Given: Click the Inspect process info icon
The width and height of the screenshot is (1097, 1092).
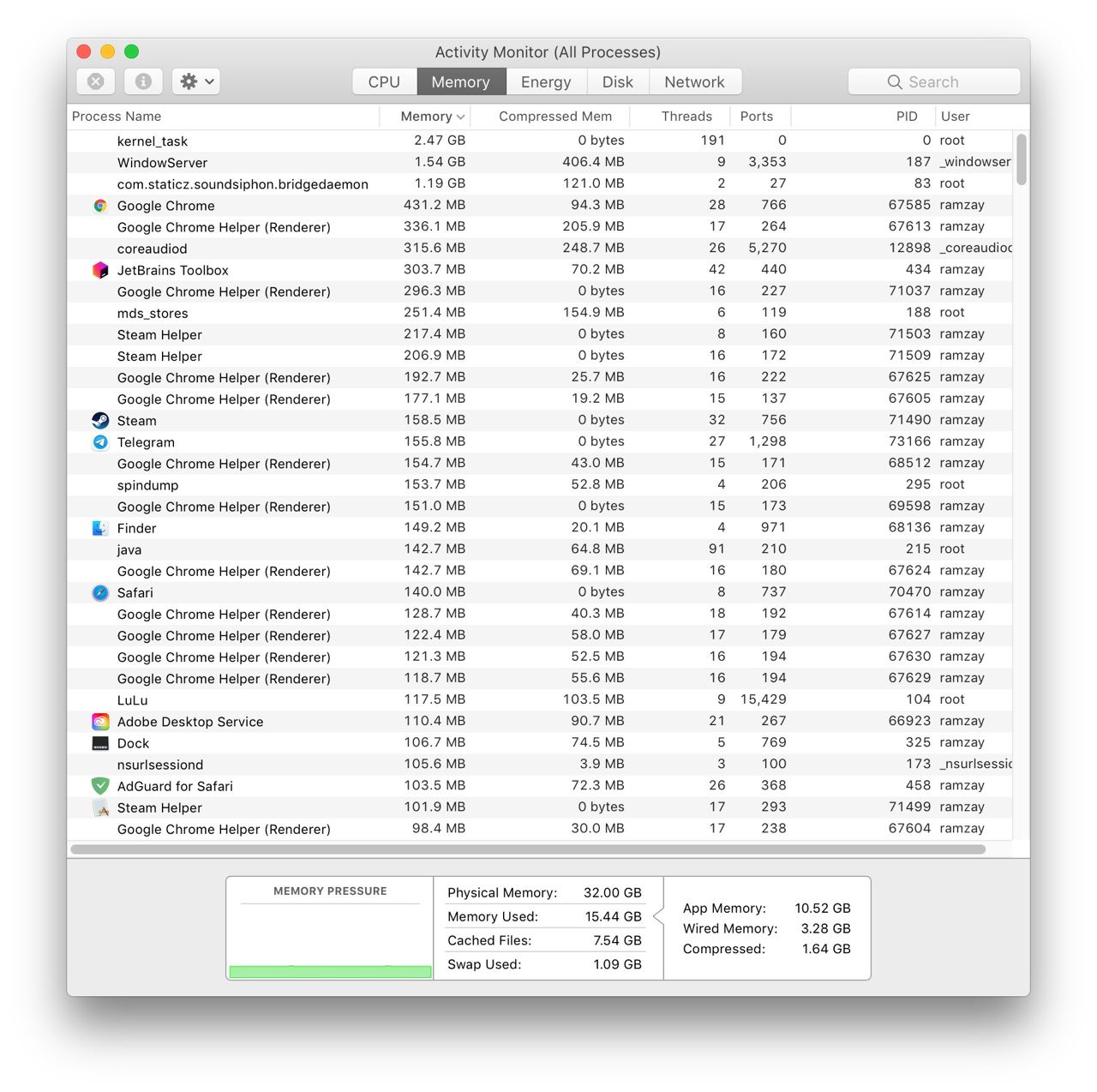Looking at the screenshot, I should pos(143,81).
